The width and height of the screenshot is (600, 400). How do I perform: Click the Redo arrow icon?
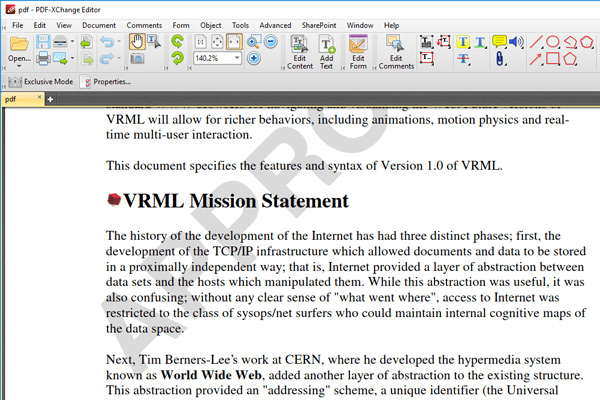pos(107,59)
